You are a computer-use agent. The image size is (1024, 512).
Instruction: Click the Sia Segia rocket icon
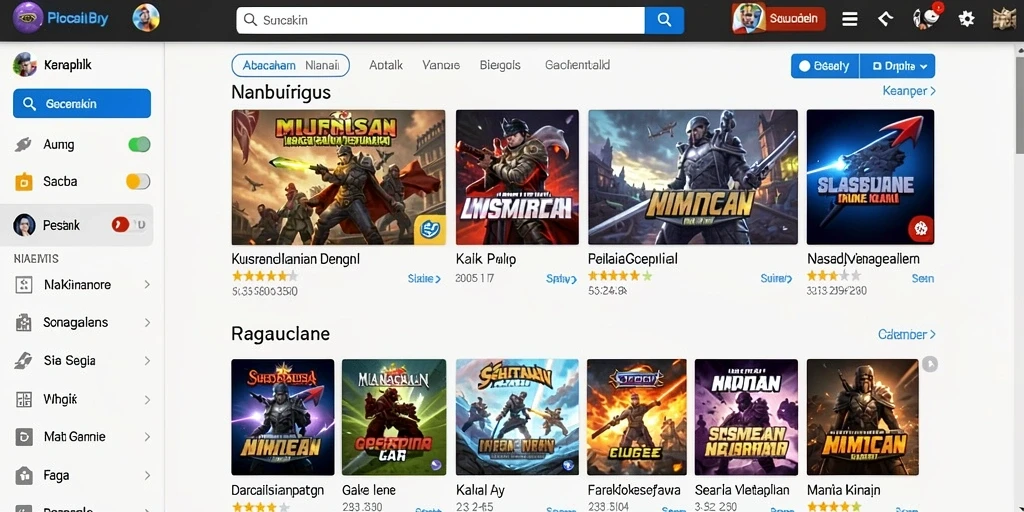tap(24, 360)
